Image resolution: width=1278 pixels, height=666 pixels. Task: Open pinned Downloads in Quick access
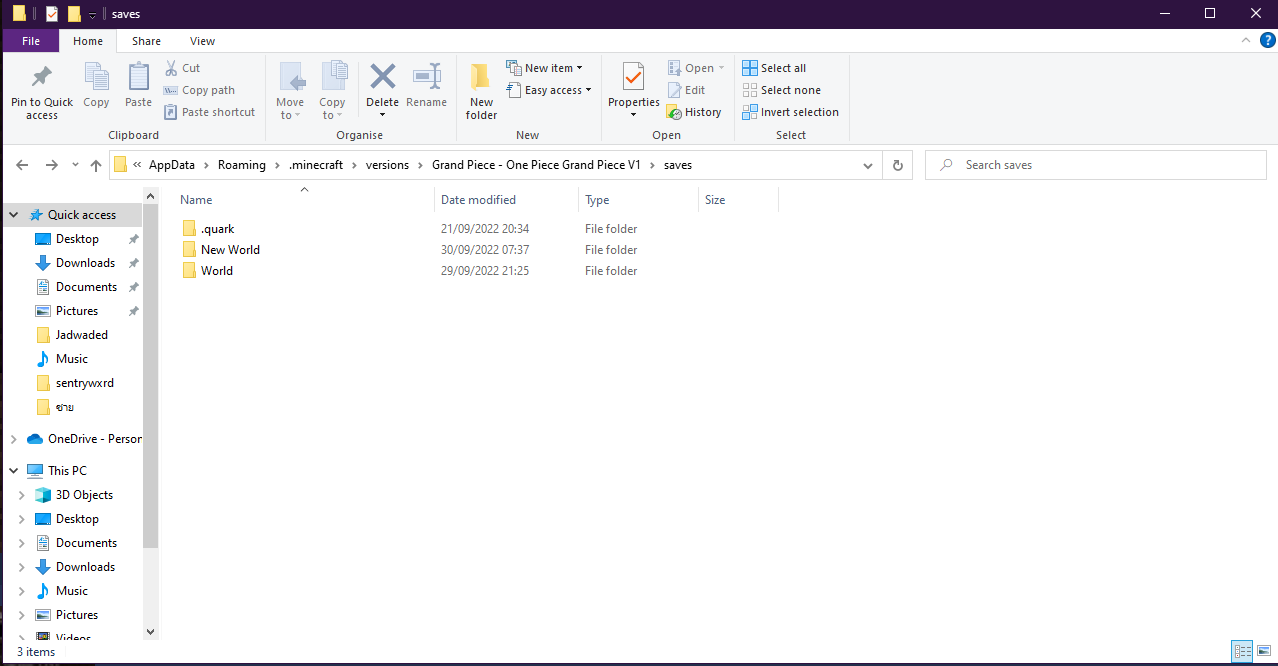pyautogui.click(x=75, y=263)
